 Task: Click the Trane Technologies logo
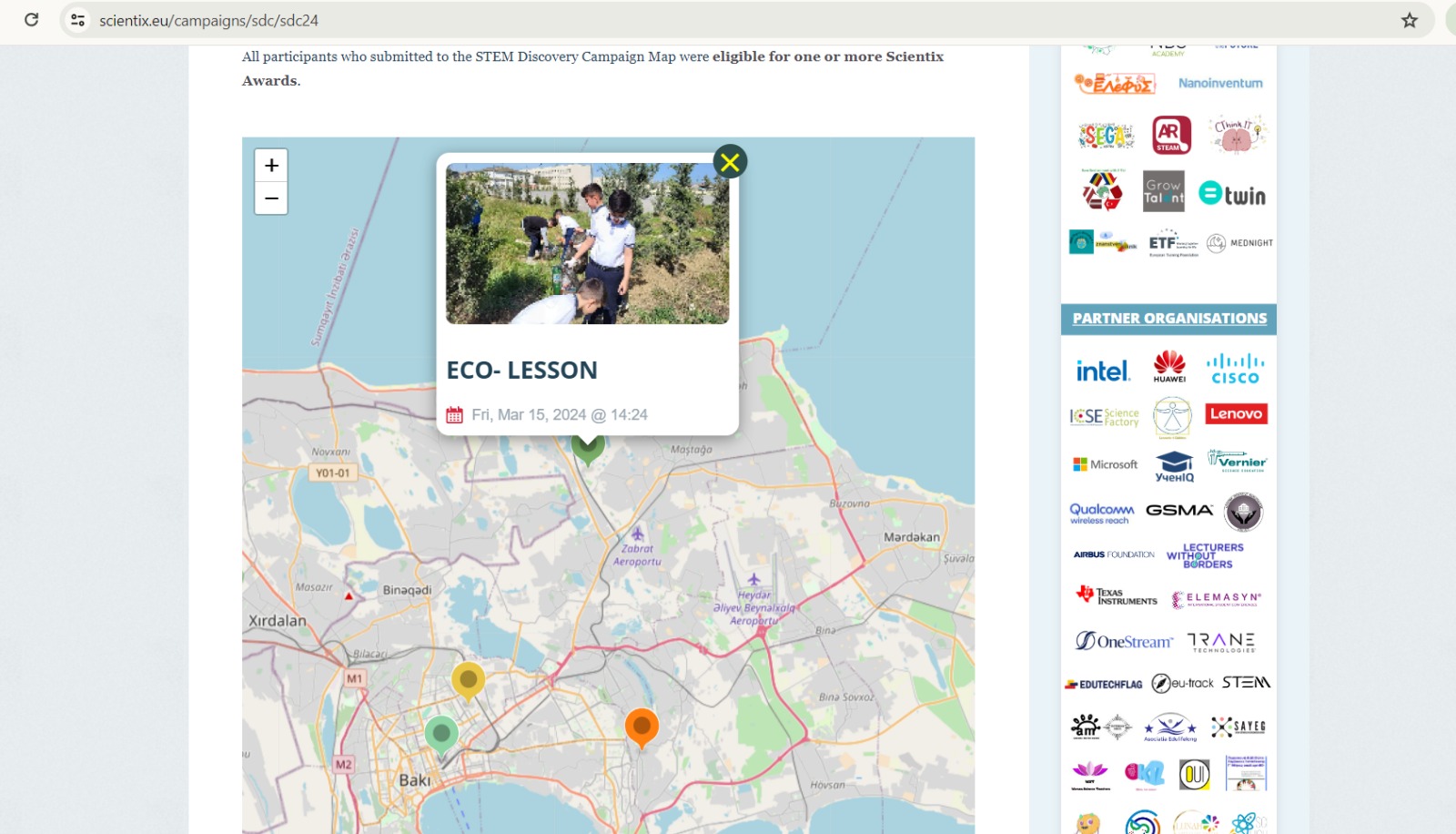pos(1221,643)
